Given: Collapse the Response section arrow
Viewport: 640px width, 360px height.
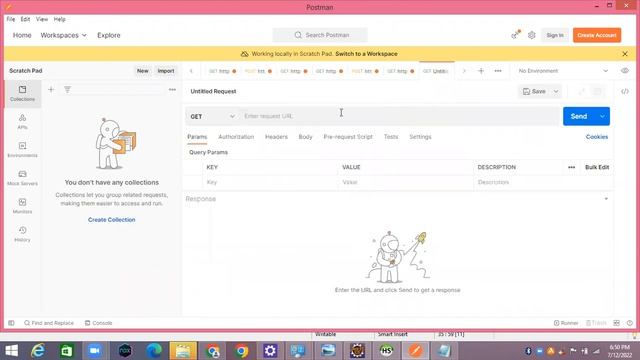Looking at the screenshot, I should (x=606, y=199).
